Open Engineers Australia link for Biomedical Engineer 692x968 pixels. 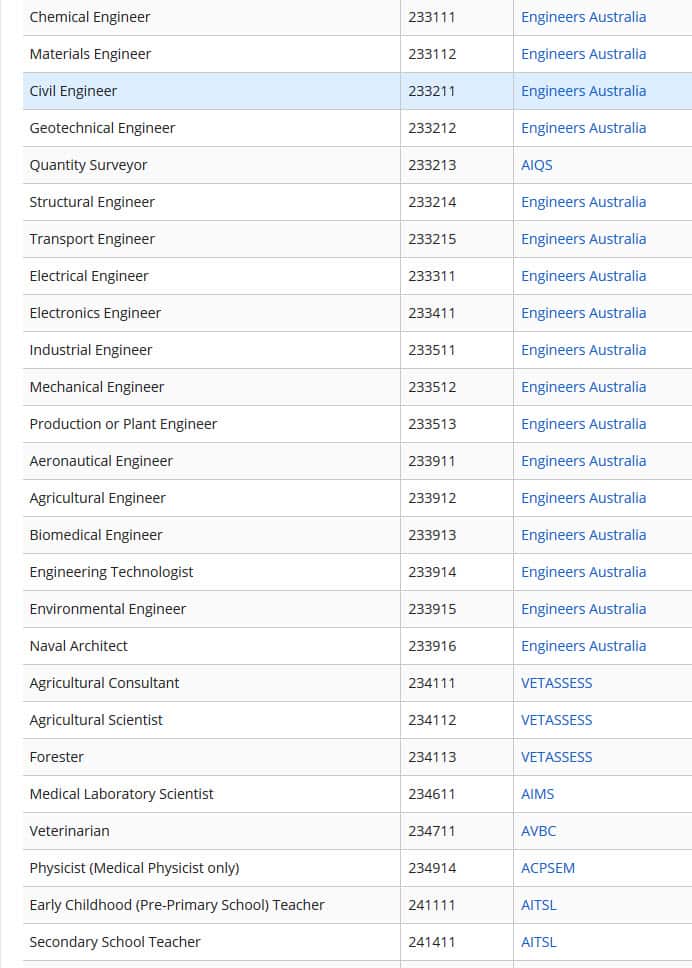click(583, 534)
